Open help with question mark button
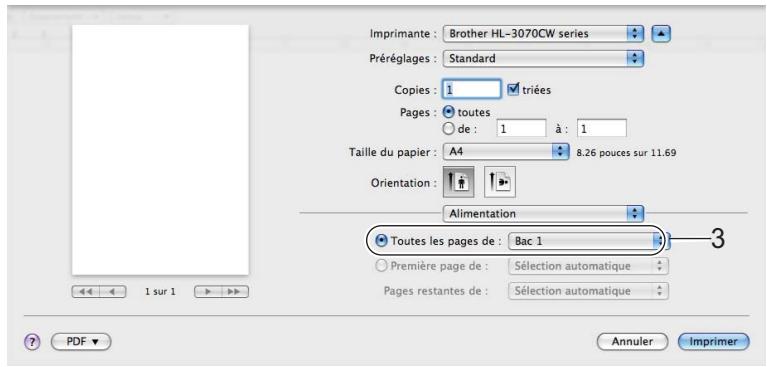The image size is (767, 367). click(31, 342)
